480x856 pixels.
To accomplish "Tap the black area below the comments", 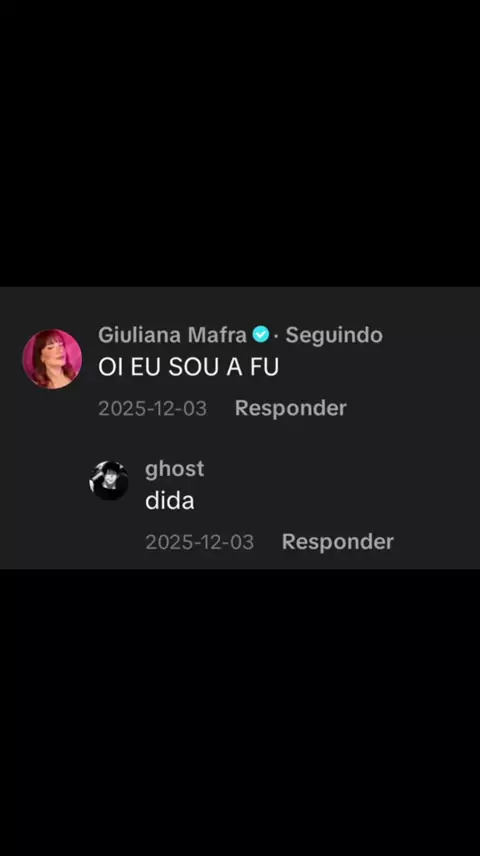I will pyautogui.click(x=240, y=712).
